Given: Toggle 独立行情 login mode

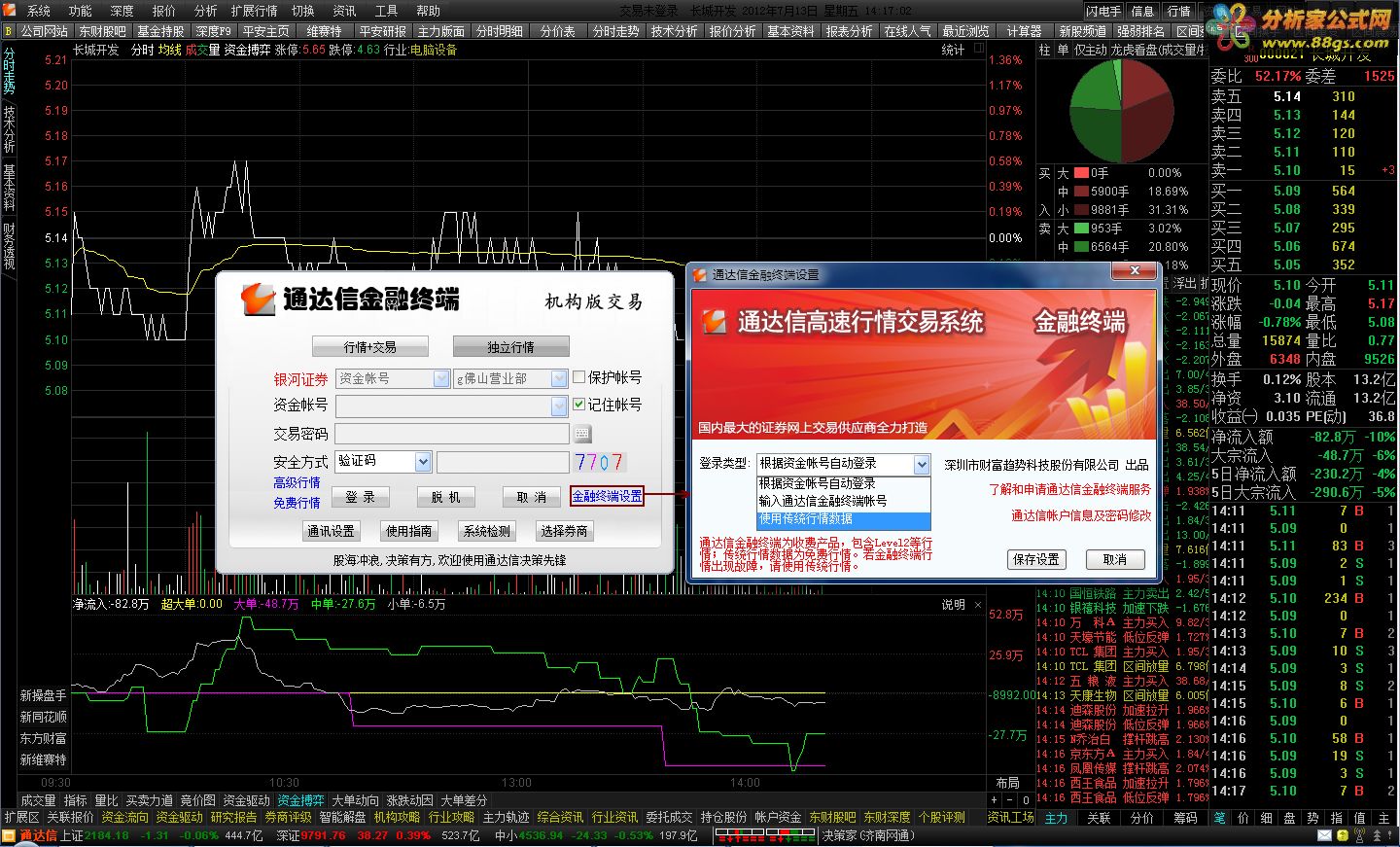Looking at the screenshot, I should pos(510,347).
